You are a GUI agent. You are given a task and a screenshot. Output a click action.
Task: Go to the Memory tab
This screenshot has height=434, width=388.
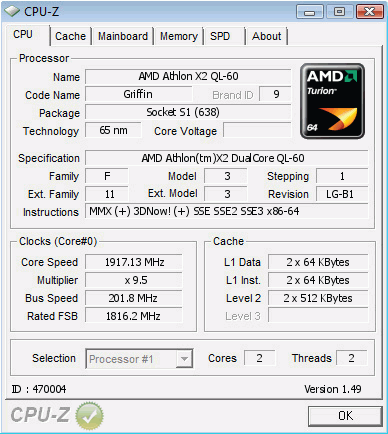click(x=179, y=36)
